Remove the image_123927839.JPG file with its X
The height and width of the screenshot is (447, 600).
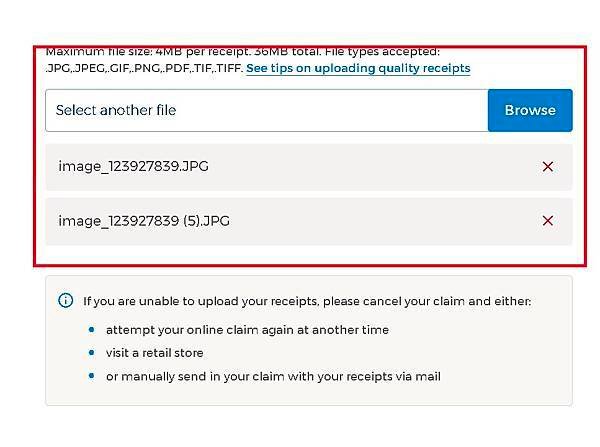click(x=548, y=166)
